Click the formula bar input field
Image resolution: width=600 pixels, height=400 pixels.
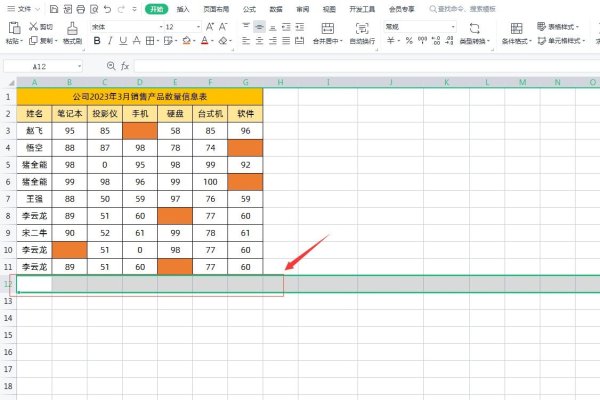367,66
